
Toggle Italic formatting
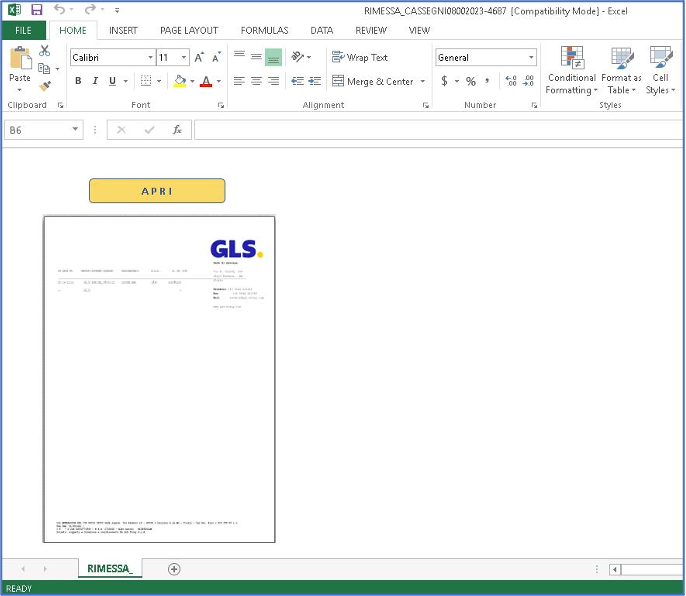[x=95, y=81]
